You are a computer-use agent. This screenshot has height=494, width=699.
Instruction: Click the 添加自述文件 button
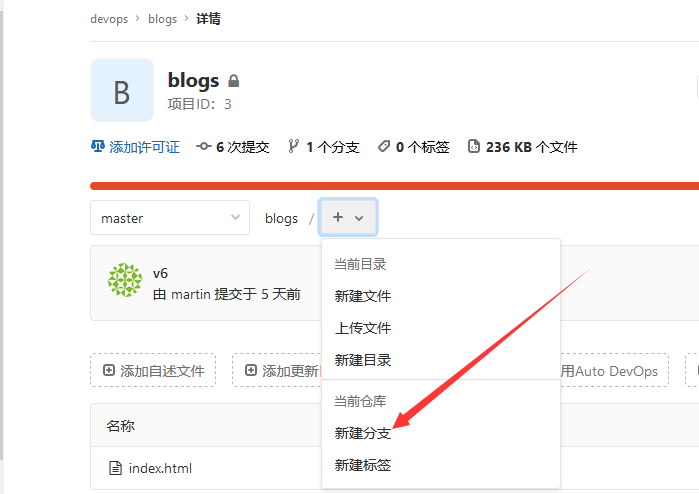(153, 371)
